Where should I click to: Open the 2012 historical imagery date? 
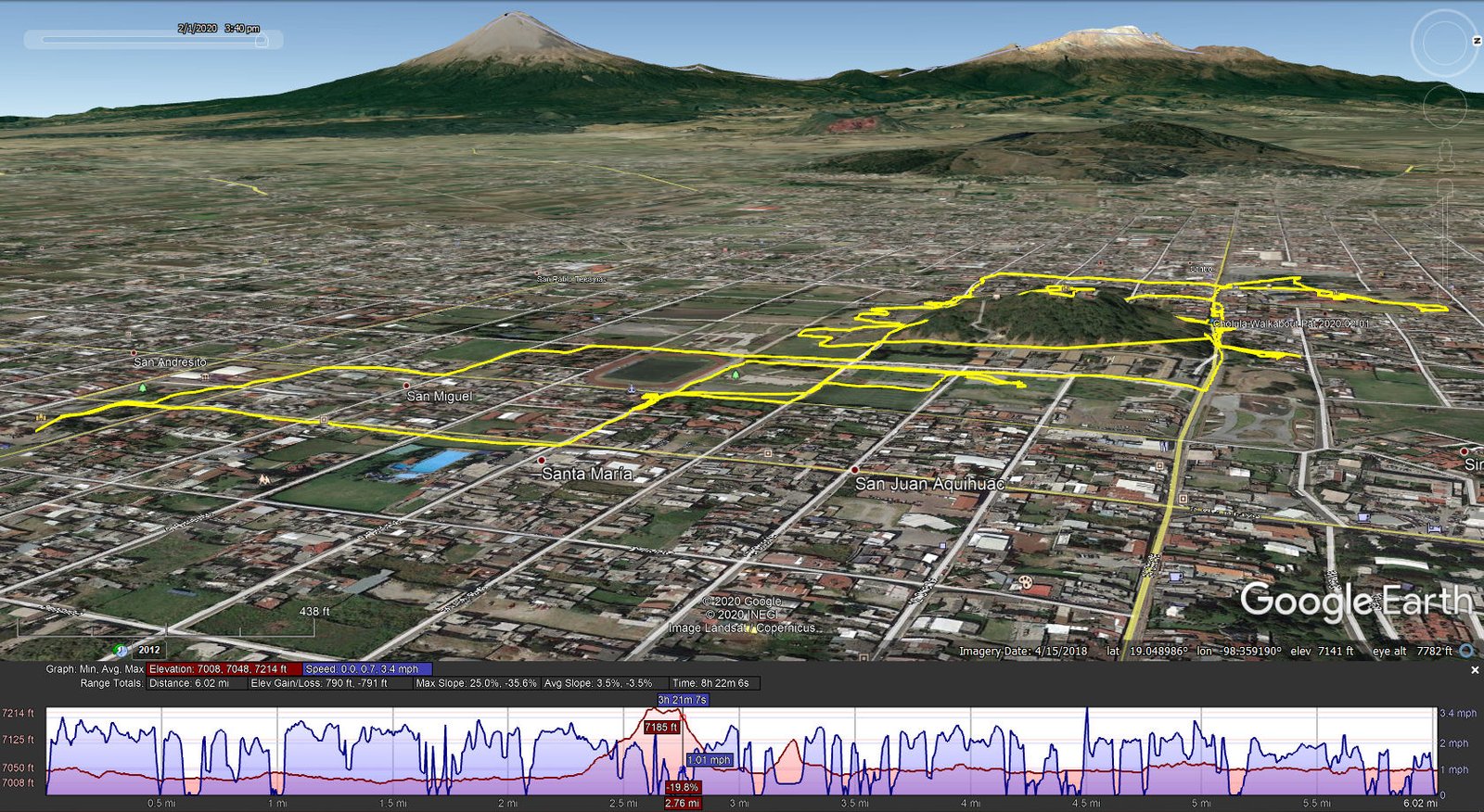click(x=149, y=650)
